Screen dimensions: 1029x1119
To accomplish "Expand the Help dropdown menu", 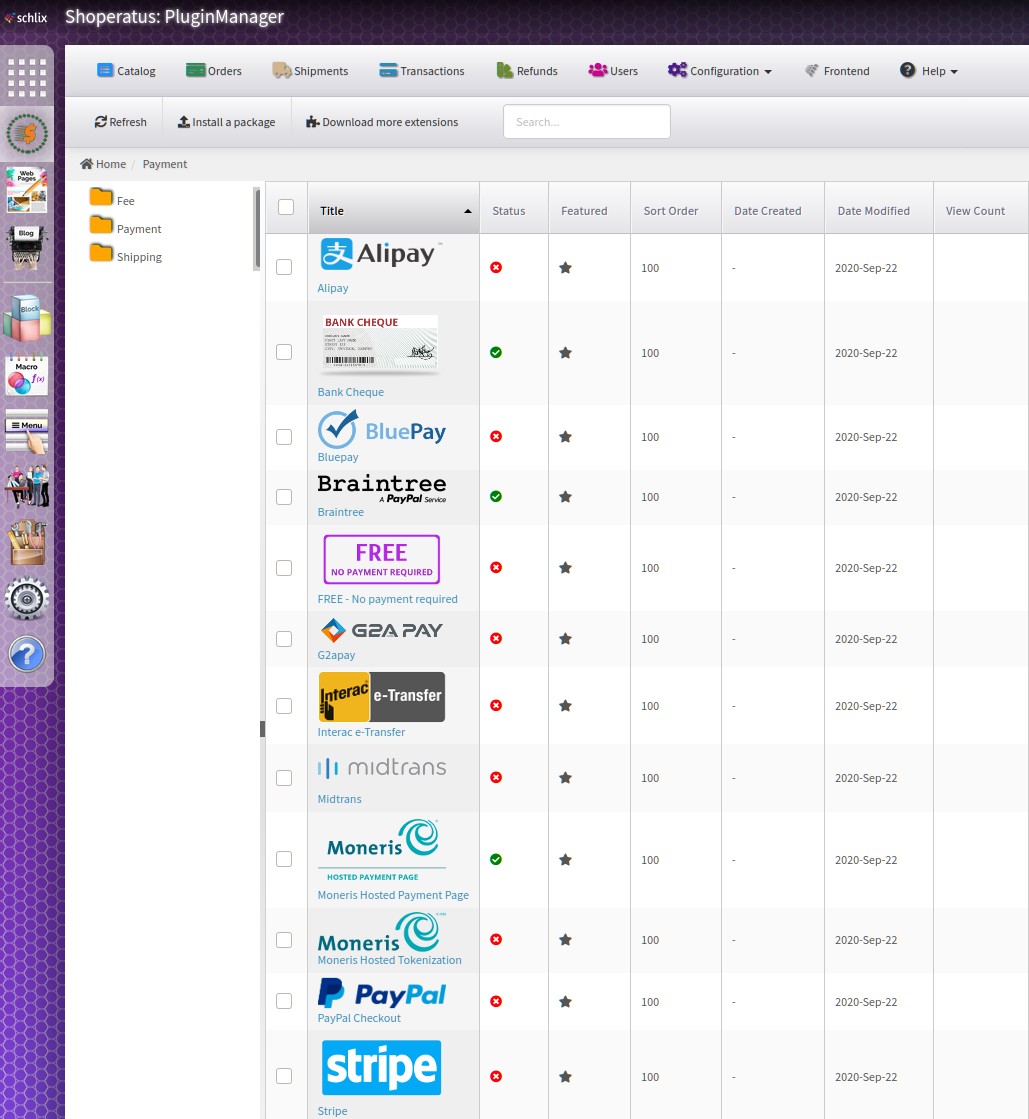I will click(928, 71).
